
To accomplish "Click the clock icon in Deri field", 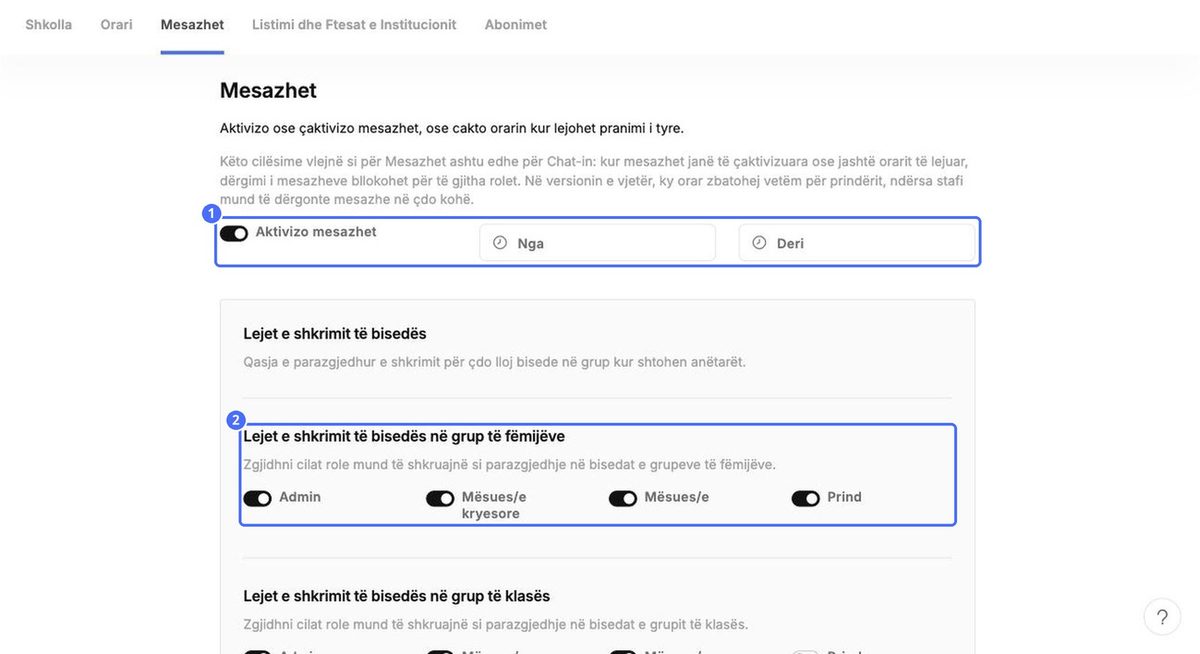I will (x=759, y=243).
